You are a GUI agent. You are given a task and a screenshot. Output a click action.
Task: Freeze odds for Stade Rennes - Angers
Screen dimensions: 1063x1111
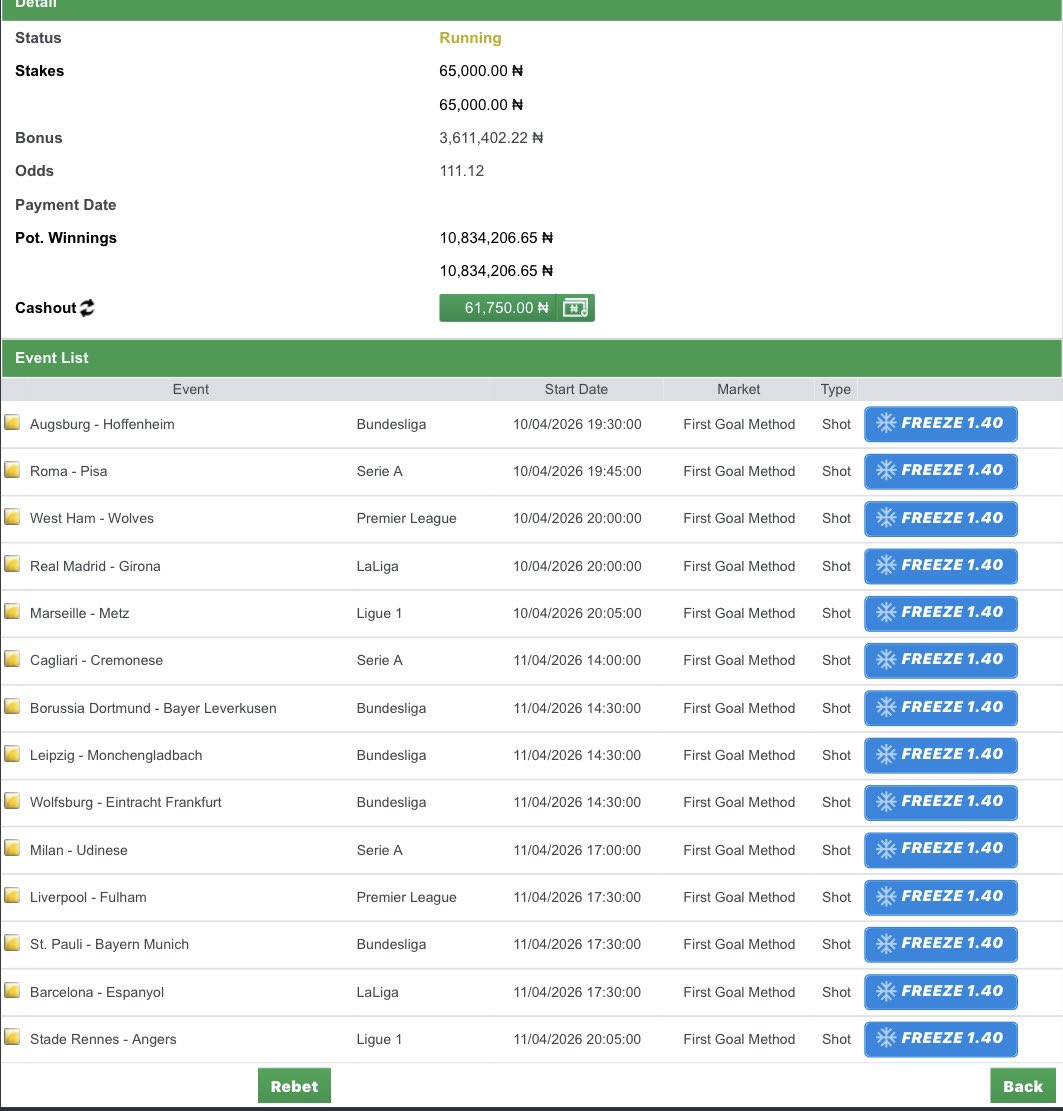(x=941, y=1039)
